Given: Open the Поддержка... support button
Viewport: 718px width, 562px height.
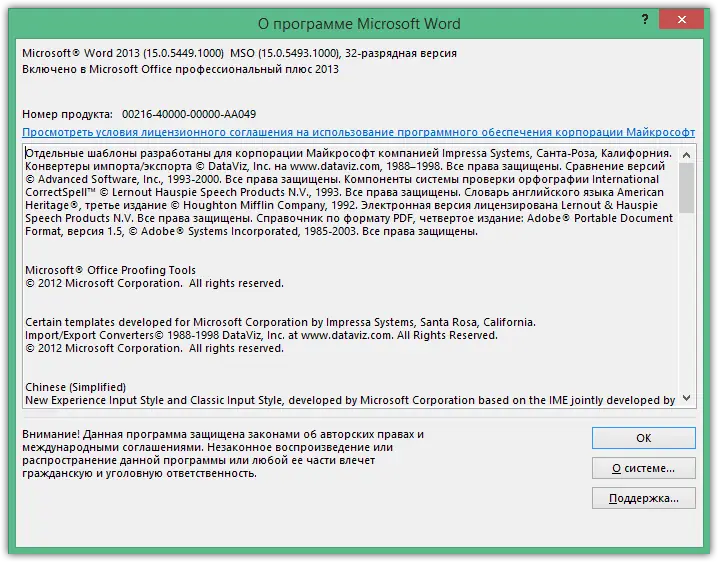Looking at the screenshot, I should pos(643,498).
